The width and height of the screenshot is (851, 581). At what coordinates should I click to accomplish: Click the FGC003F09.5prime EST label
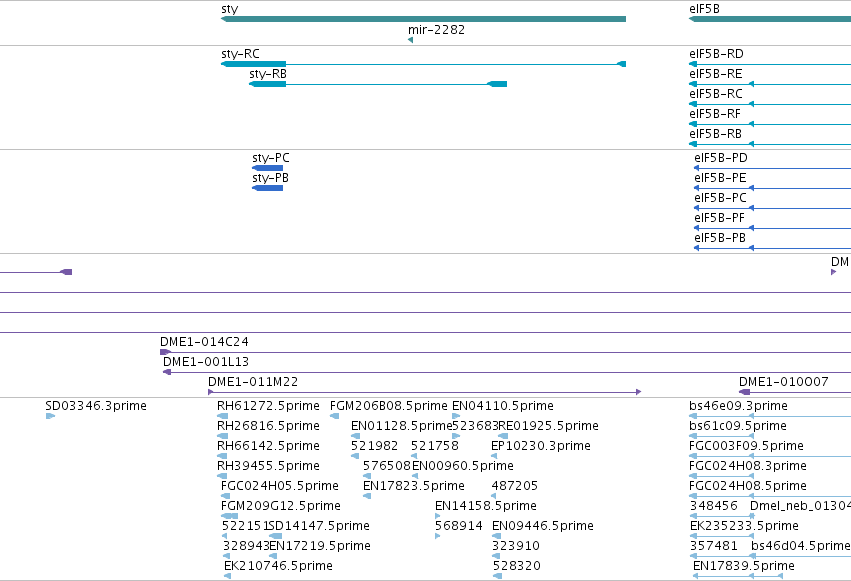pyautogui.click(x=746, y=446)
